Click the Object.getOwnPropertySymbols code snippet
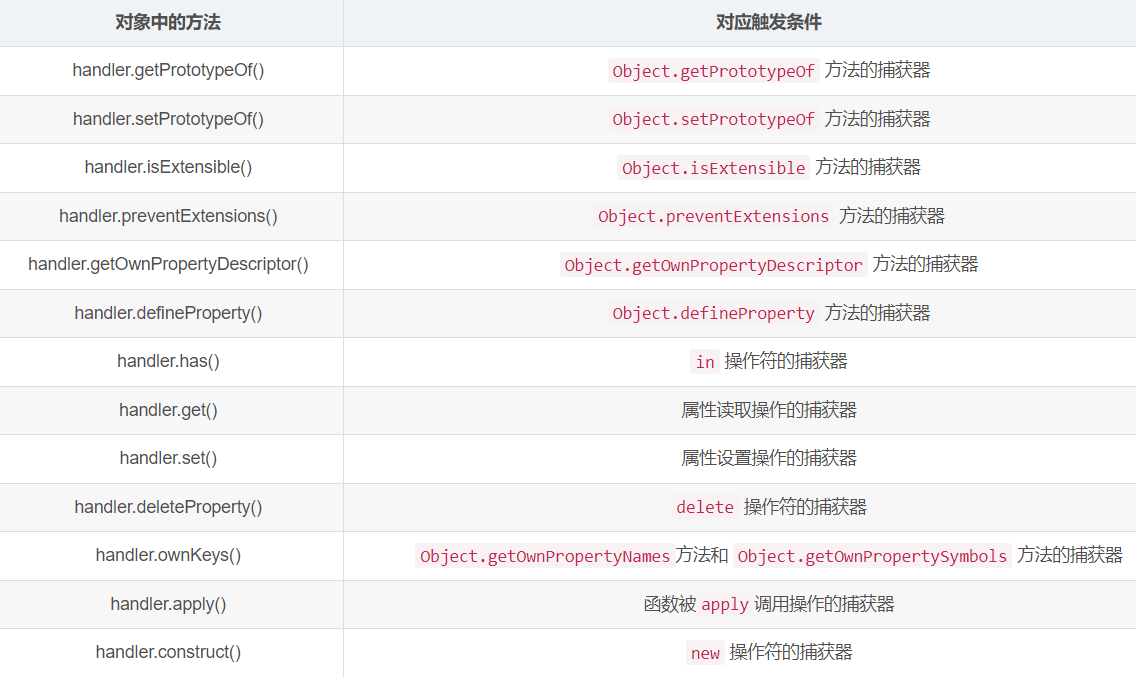The image size is (1136, 677). point(872,556)
